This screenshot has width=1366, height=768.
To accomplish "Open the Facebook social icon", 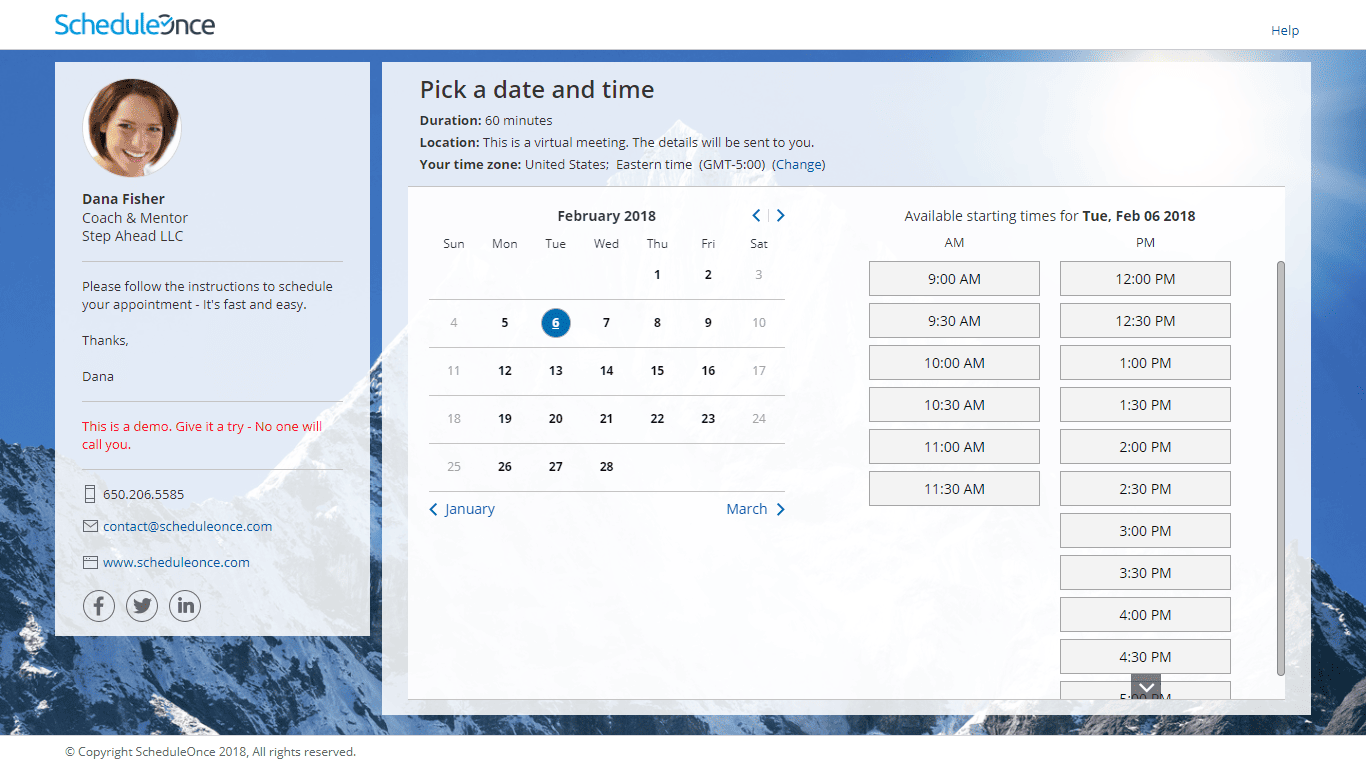I will (99, 605).
